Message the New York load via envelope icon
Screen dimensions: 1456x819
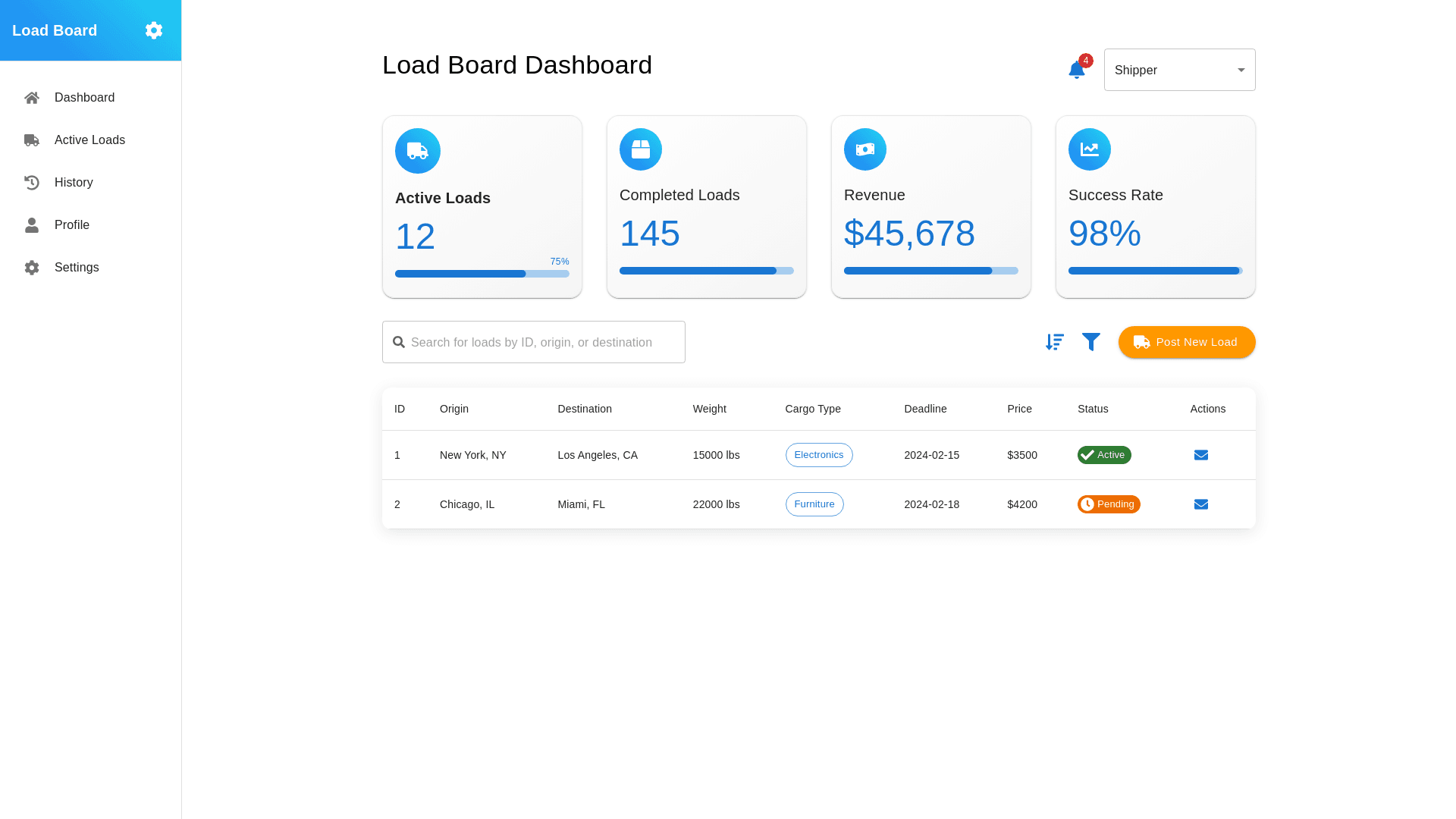(x=1200, y=455)
